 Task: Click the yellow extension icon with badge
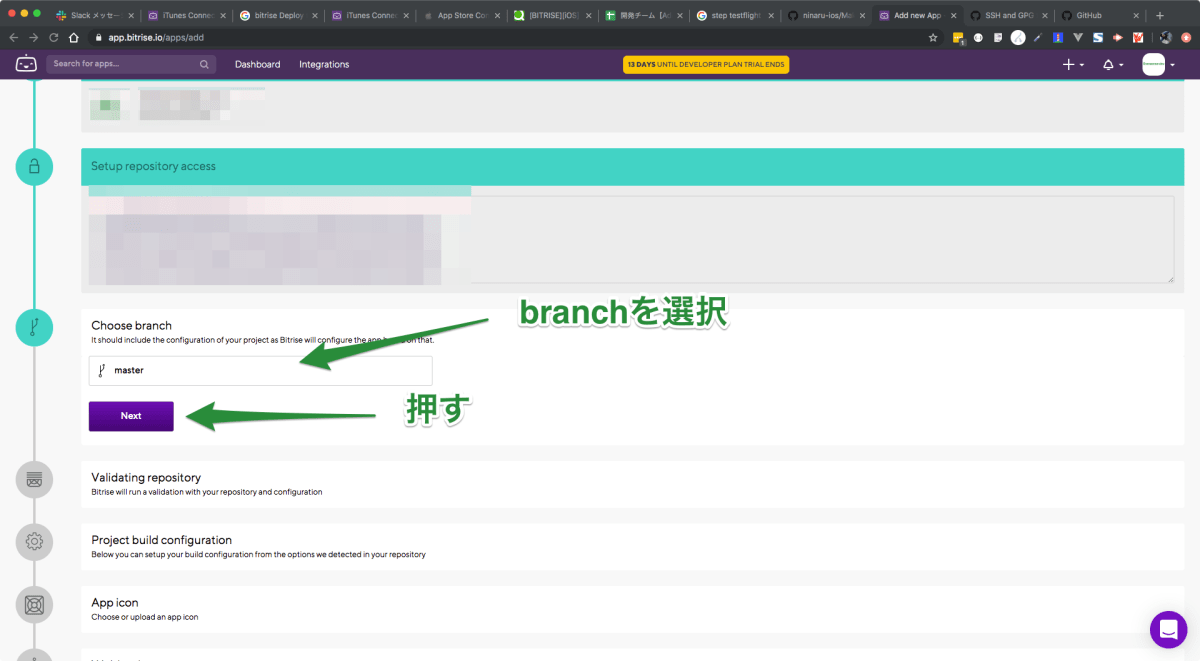click(958, 38)
